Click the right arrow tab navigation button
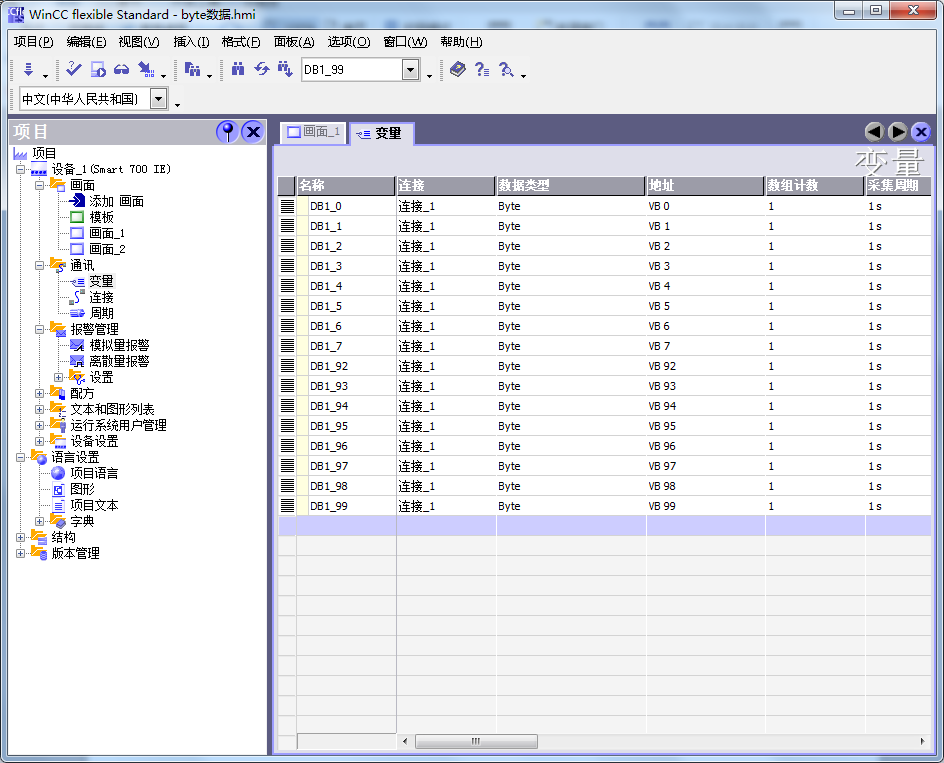The height and width of the screenshot is (763, 944). (898, 131)
